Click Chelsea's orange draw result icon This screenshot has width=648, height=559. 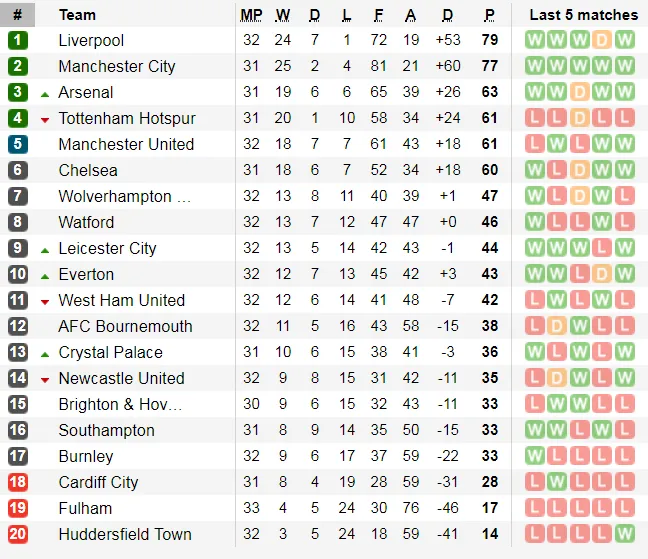pyautogui.click(x=579, y=171)
